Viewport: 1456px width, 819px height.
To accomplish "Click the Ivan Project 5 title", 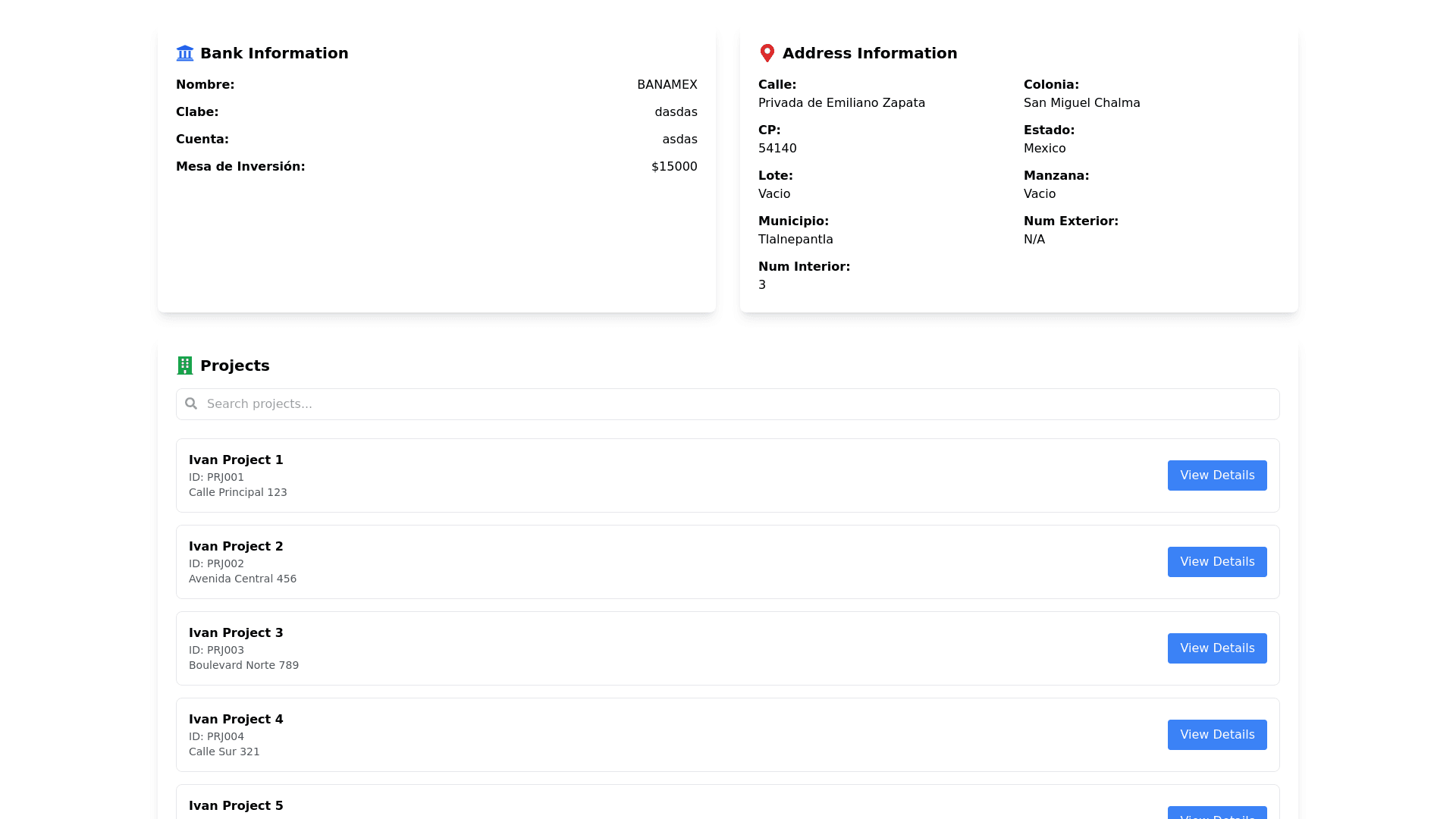I will point(236,806).
